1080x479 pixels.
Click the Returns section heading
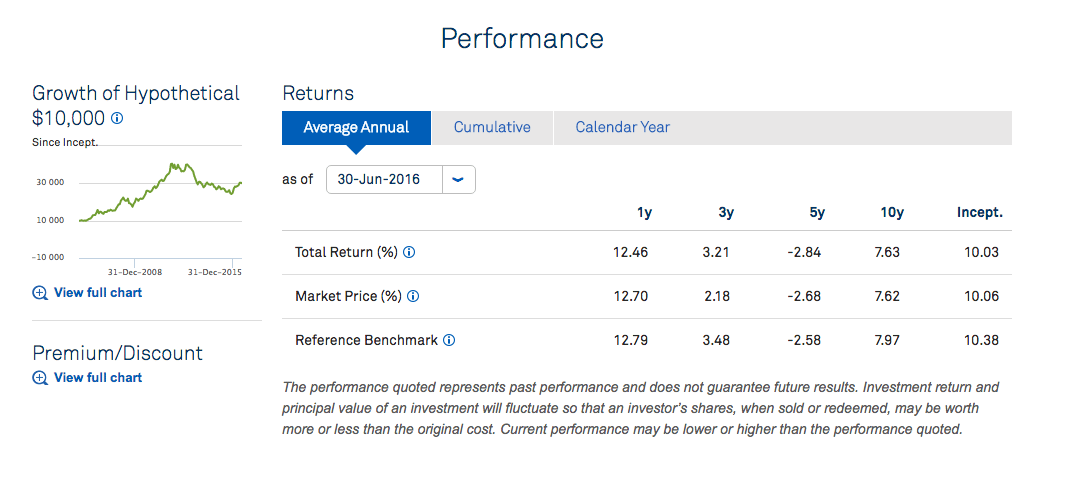tap(318, 93)
